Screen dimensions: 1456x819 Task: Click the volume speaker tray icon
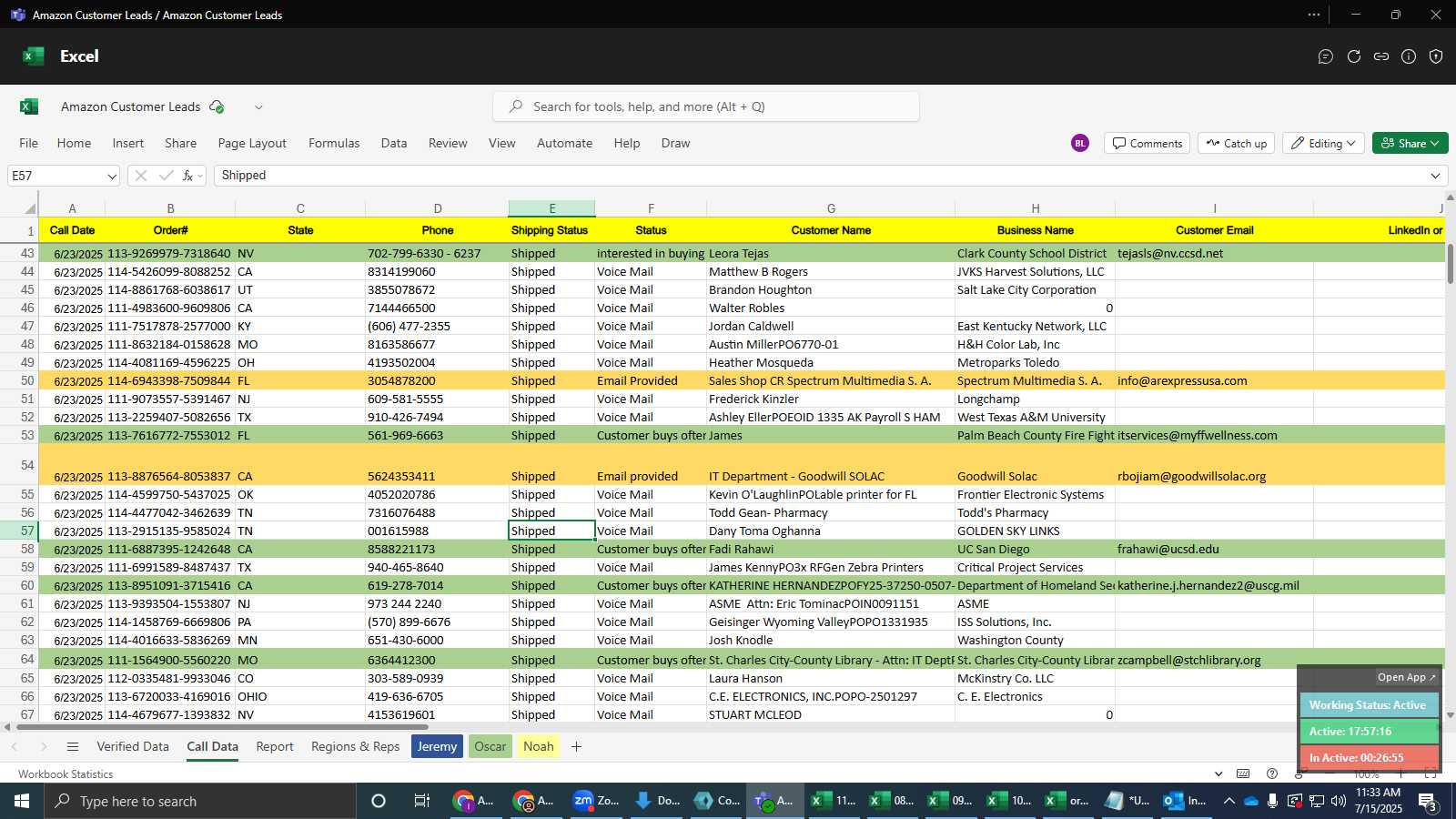1338,801
